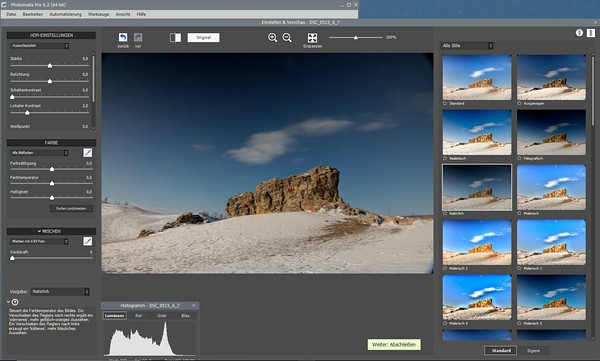Star the Malerisch 2 preset

[445, 268]
